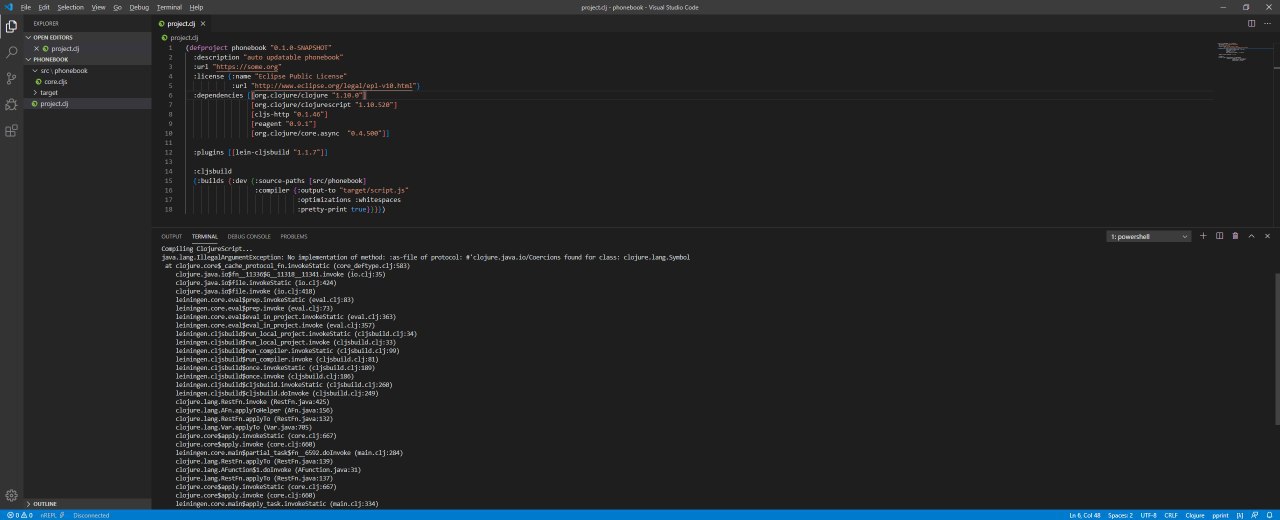Click the Disconnected status bar item
This screenshot has height=520, width=1280.
coord(91,515)
